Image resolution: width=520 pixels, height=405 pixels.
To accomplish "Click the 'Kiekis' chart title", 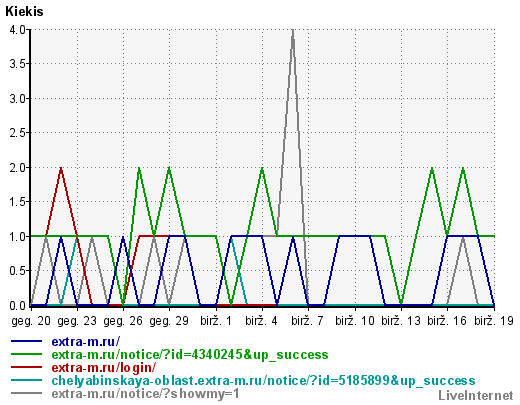I will [x=24, y=12].
